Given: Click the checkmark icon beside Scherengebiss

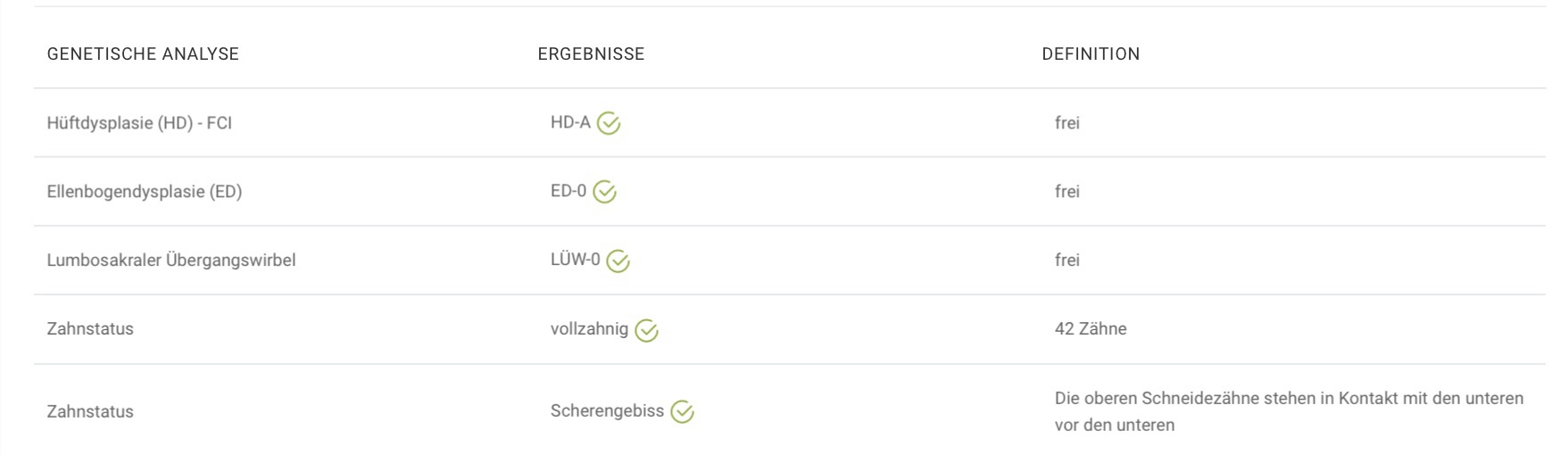Looking at the screenshot, I should (x=682, y=411).
